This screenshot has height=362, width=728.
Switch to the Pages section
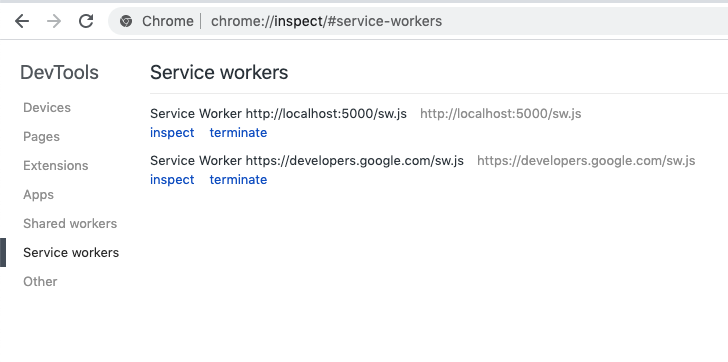click(x=41, y=136)
